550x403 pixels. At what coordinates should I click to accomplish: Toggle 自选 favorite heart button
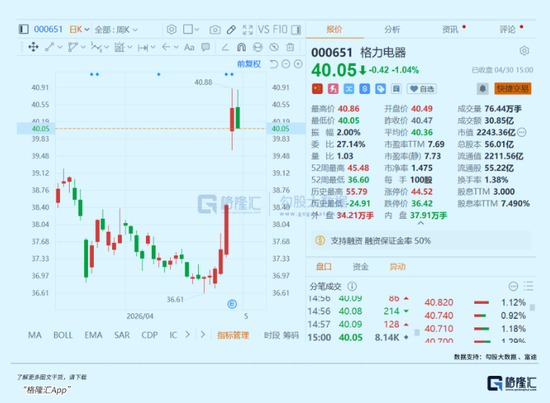click(x=422, y=89)
